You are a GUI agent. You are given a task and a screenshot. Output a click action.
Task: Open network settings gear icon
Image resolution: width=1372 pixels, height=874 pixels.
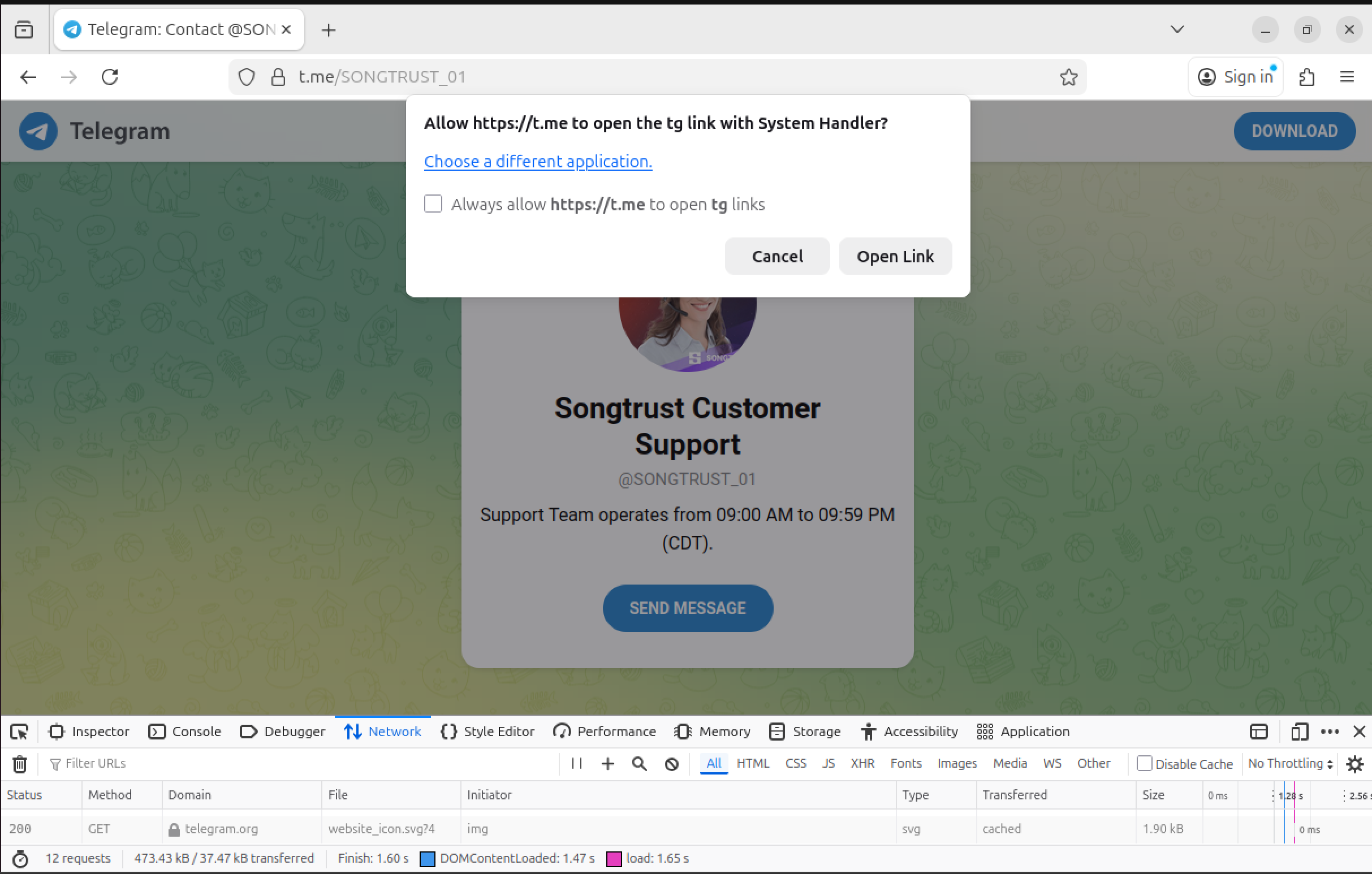point(1354,764)
